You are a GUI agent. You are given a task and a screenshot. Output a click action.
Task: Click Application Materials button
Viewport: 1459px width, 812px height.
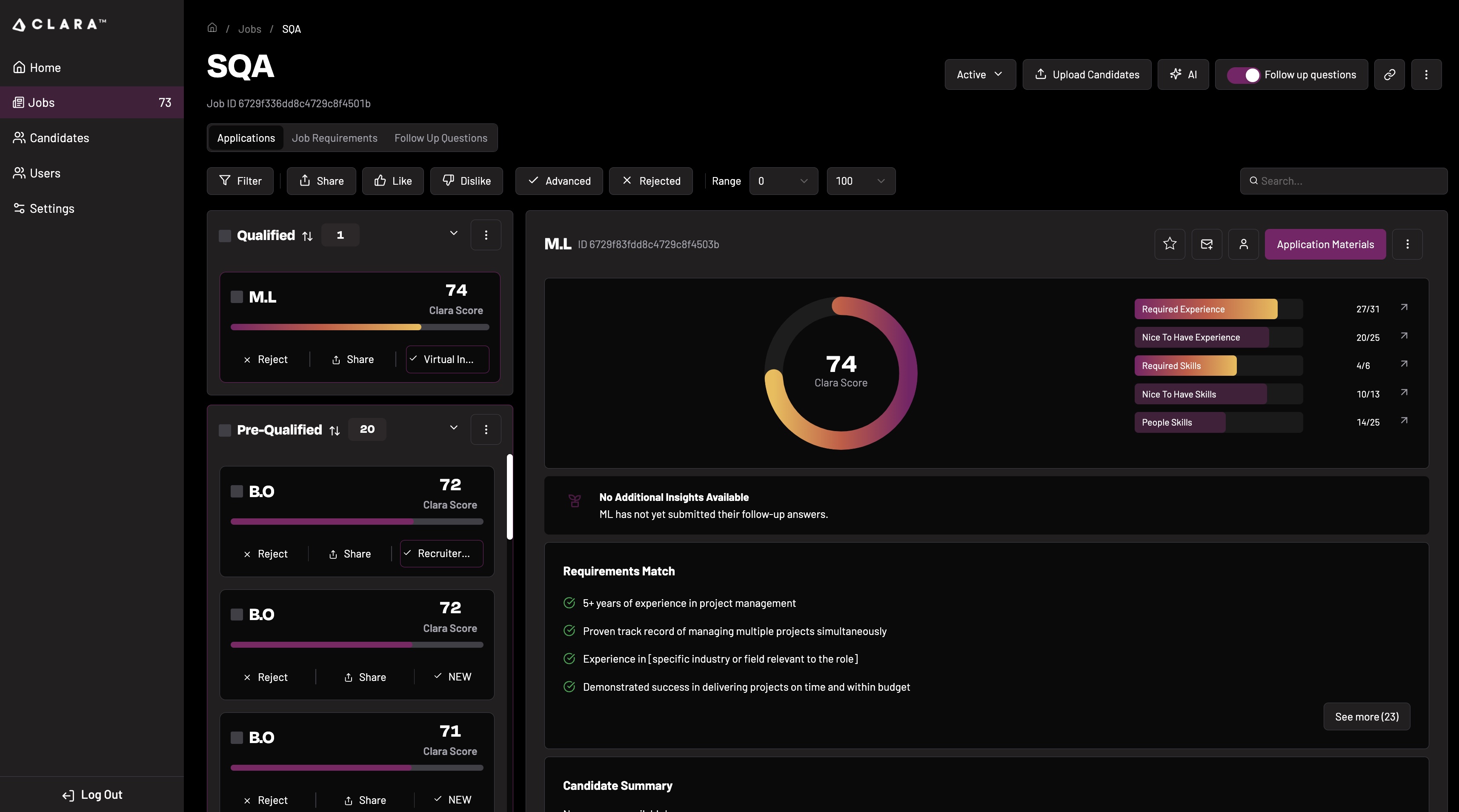point(1325,244)
